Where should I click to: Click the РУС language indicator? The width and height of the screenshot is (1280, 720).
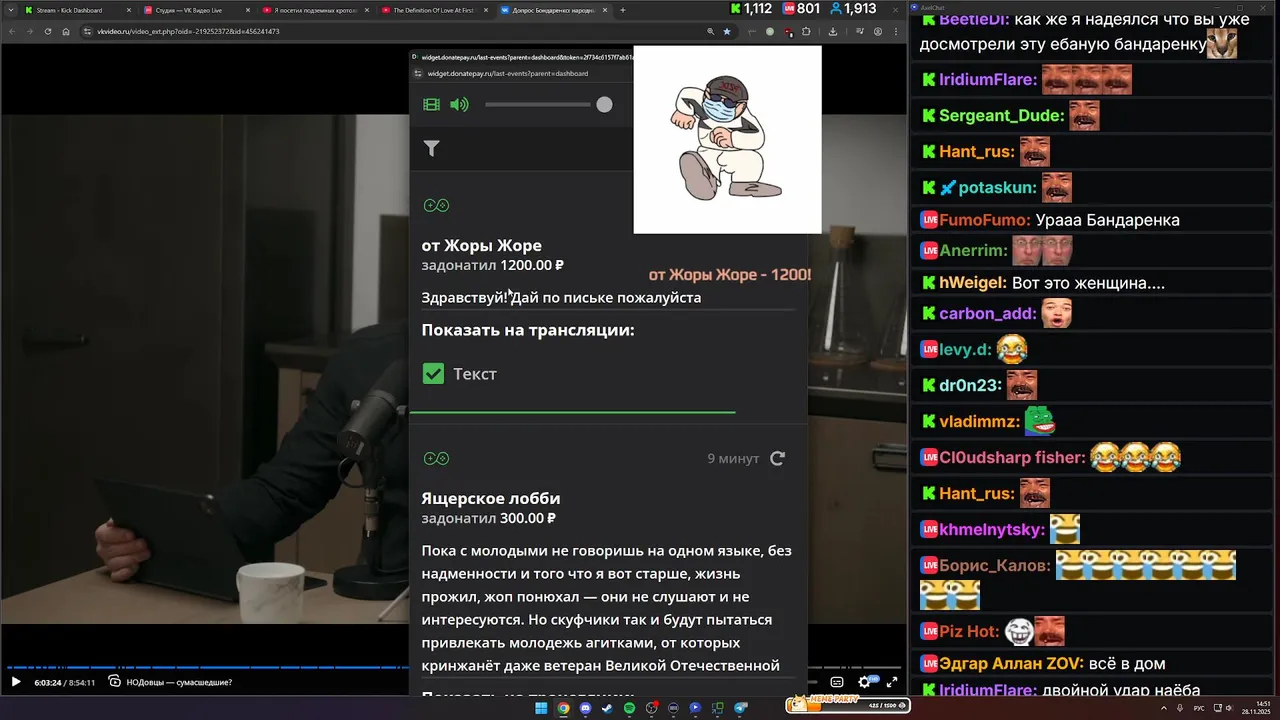pos(1199,708)
